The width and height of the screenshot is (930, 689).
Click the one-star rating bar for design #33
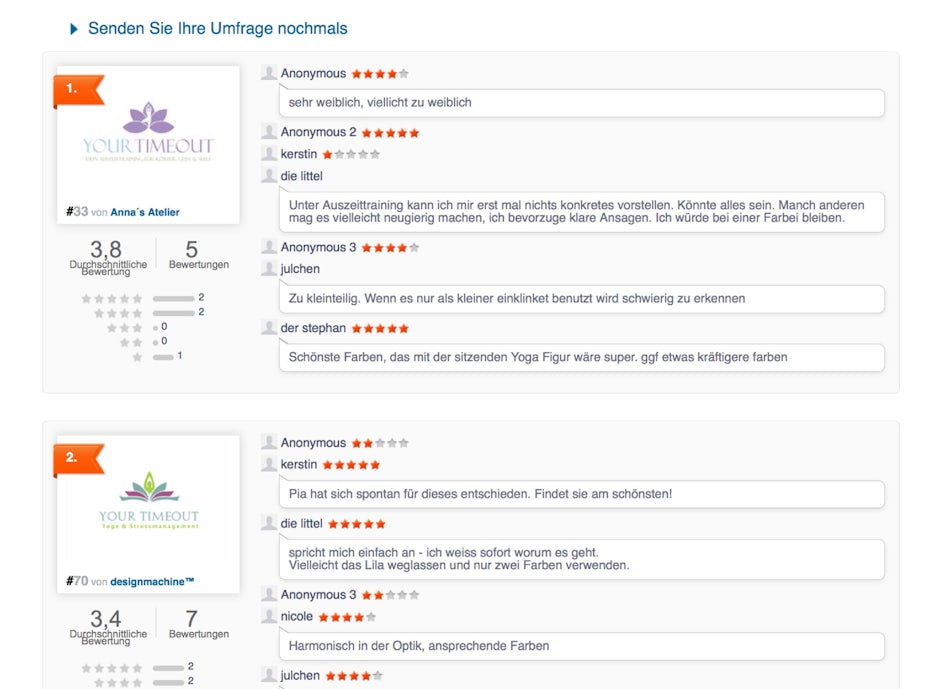coord(163,357)
